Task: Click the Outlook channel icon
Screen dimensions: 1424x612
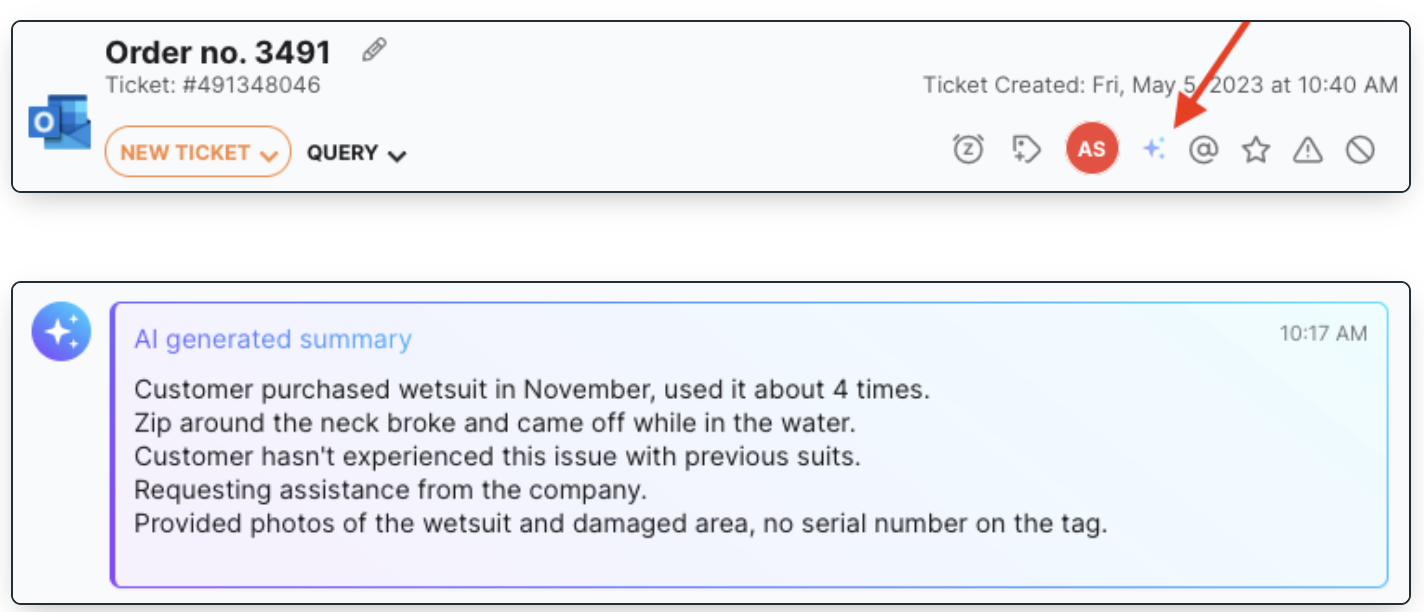Action: coord(59,123)
